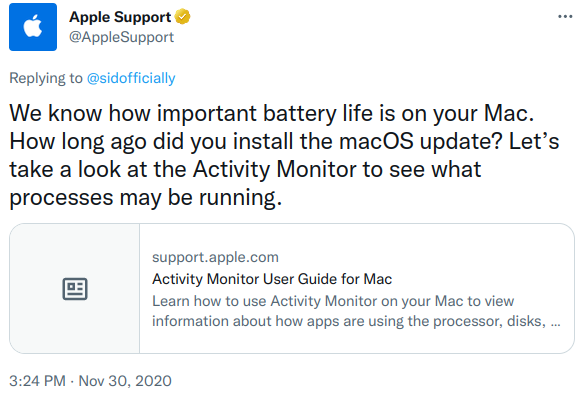Click the card description starting 'Learn how to use'

click(356, 311)
